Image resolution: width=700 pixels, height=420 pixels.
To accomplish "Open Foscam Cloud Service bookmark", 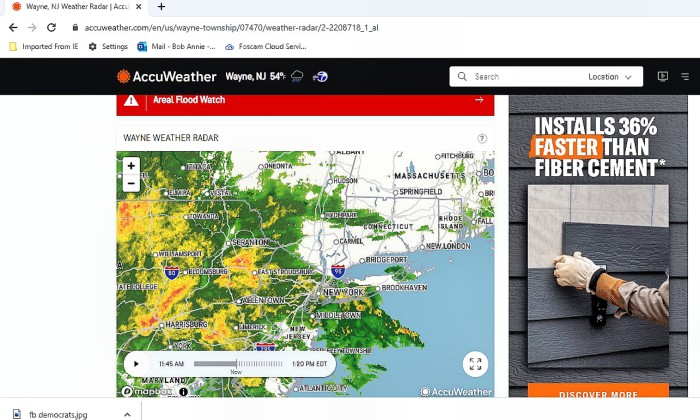I will [266, 46].
